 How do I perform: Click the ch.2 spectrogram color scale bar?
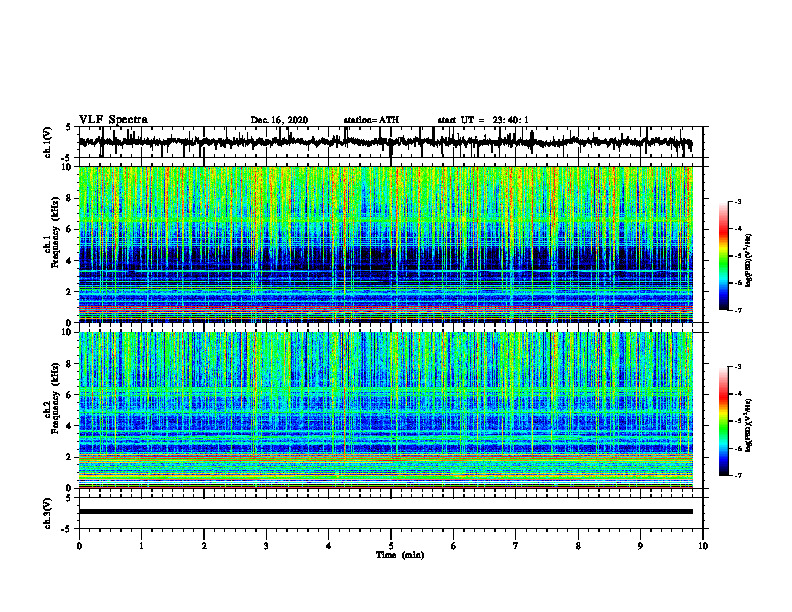coord(724,421)
